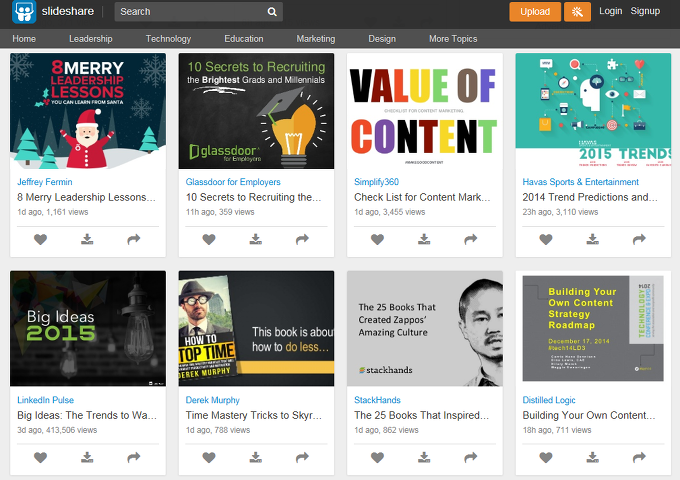Open the title "2014 Trend Predictions and..."

pyautogui.click(x=590, y=197)
